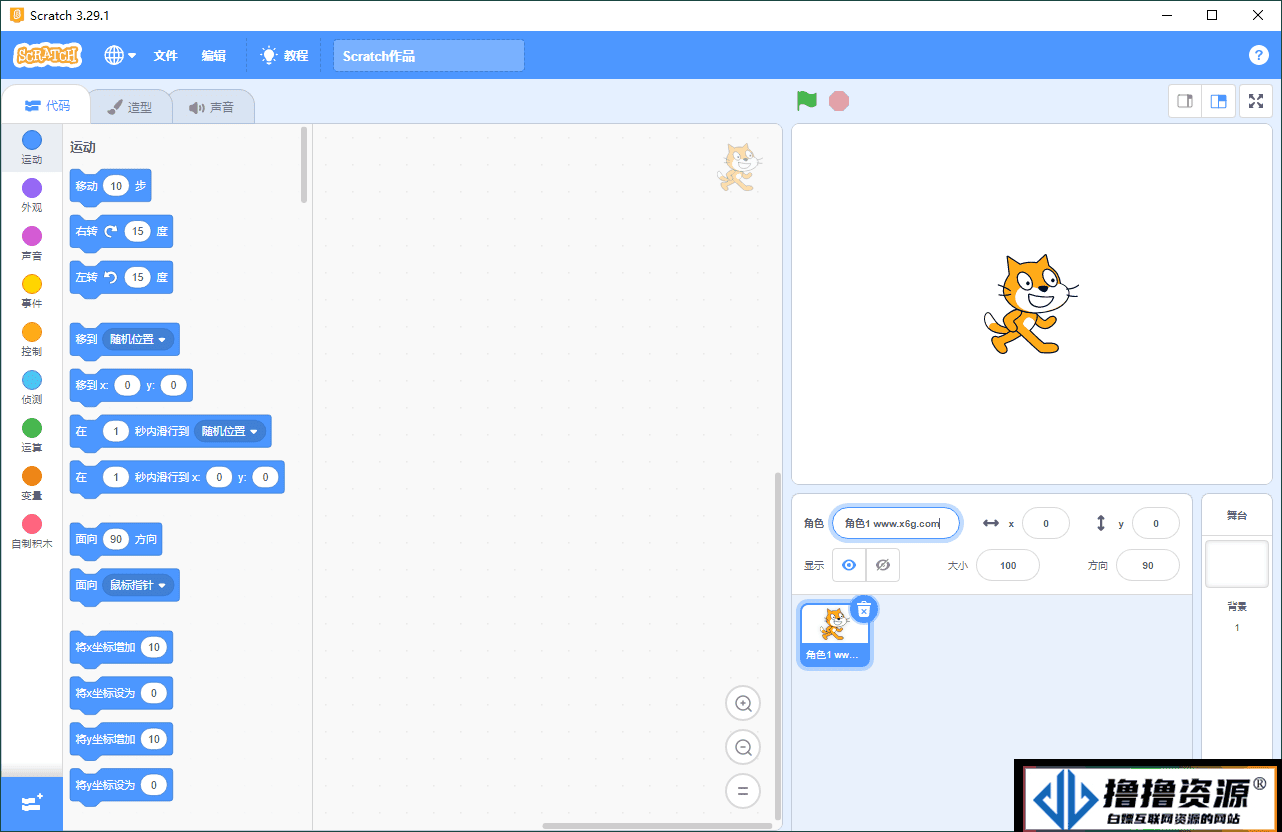Select the 角色1 sprite thumbnail
Screen dimensions: 1282x832
(834, 634)
